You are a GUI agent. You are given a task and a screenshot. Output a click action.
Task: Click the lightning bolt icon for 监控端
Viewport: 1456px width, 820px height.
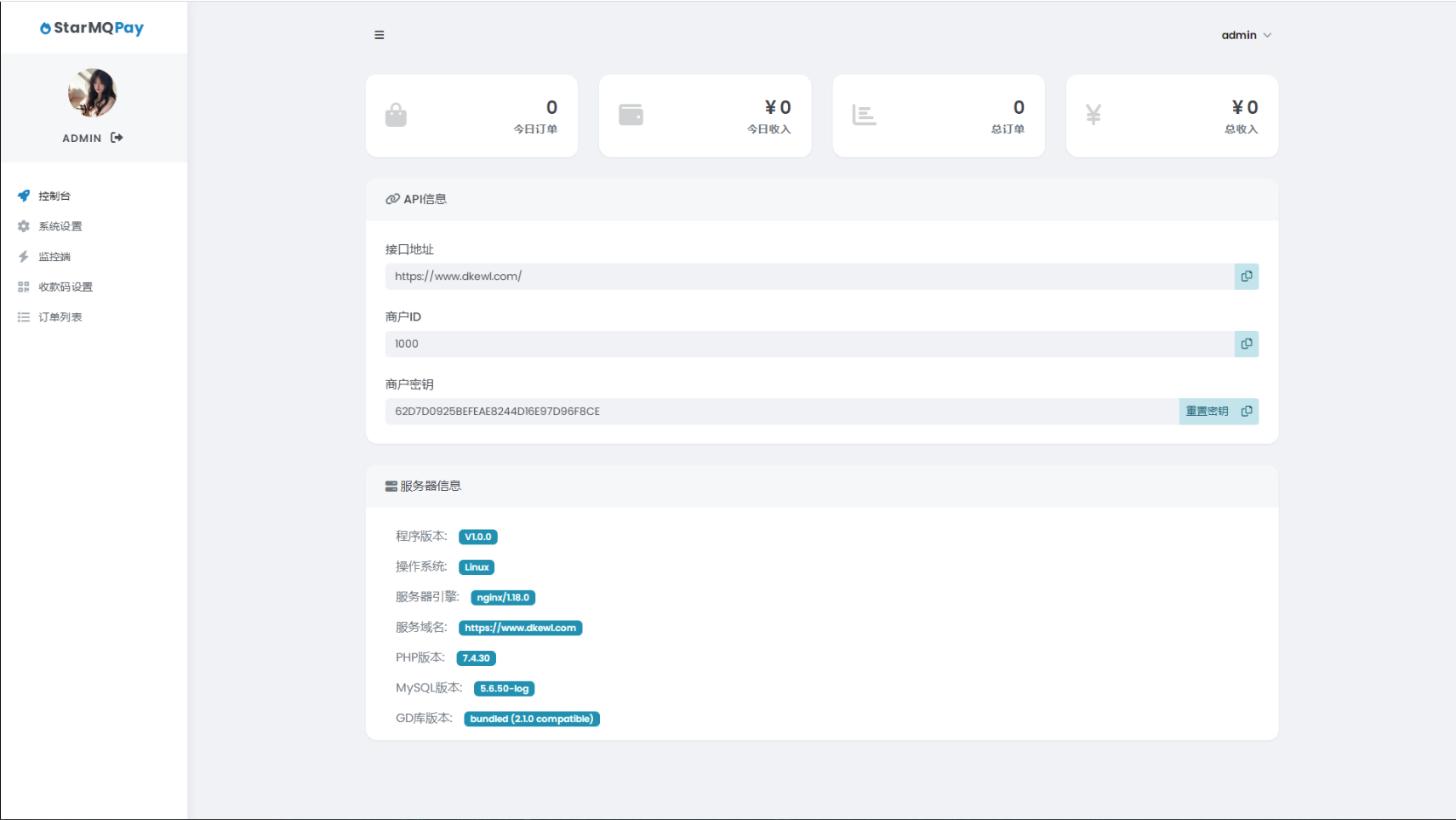(24, 257)
